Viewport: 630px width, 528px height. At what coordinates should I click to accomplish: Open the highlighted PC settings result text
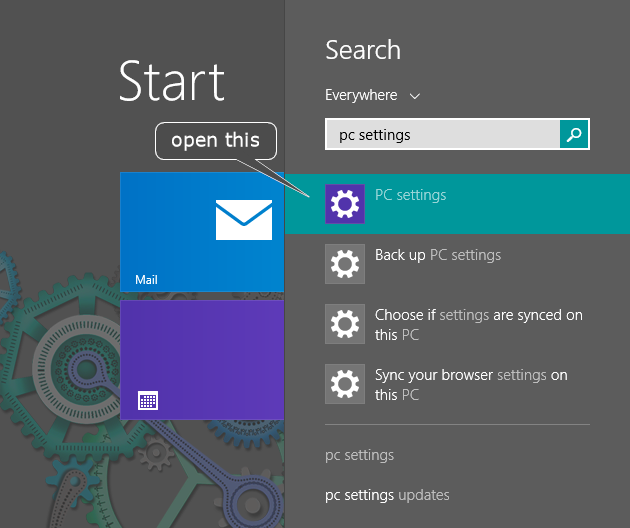click(x=410, y=195)
